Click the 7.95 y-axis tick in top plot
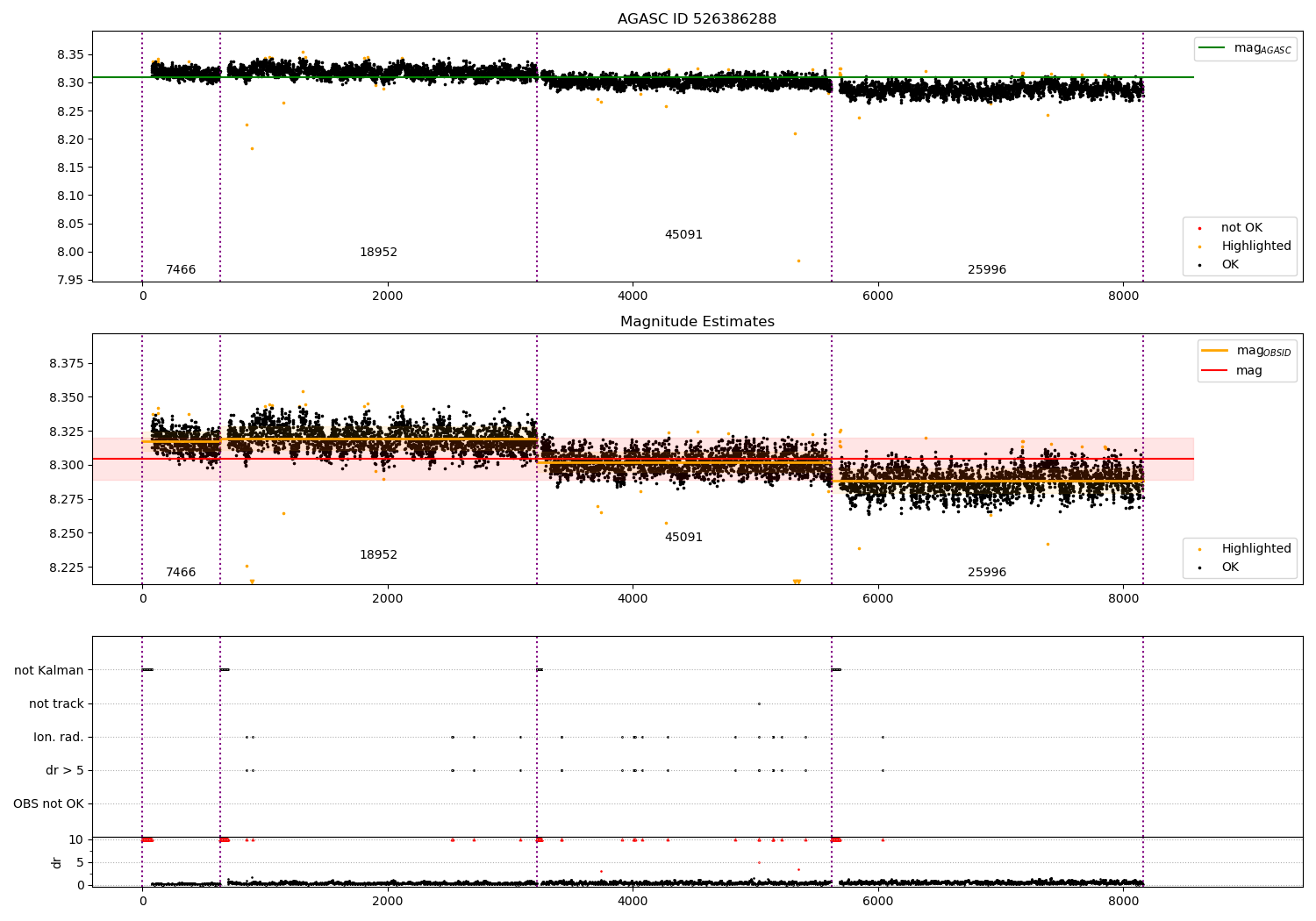This screenshot has height=921, width=1316. (70, 281)
